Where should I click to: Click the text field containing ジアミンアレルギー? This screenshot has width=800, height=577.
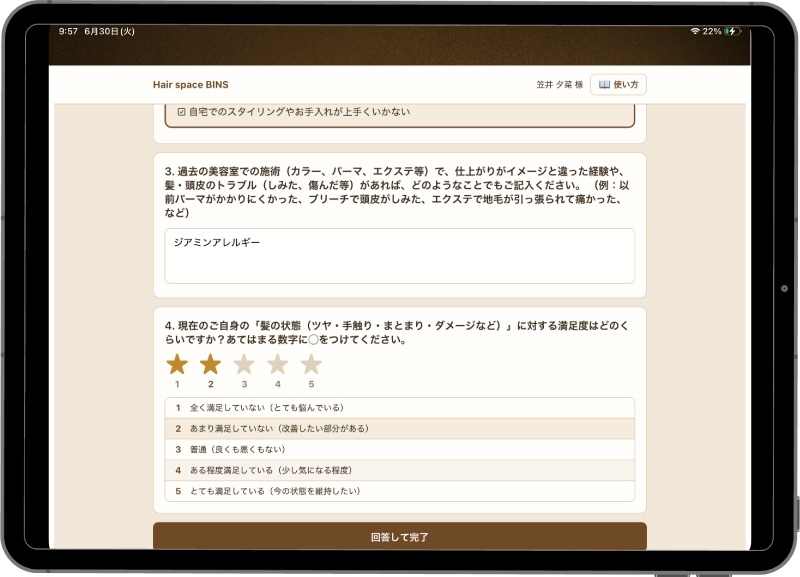(x=400, y=256)
